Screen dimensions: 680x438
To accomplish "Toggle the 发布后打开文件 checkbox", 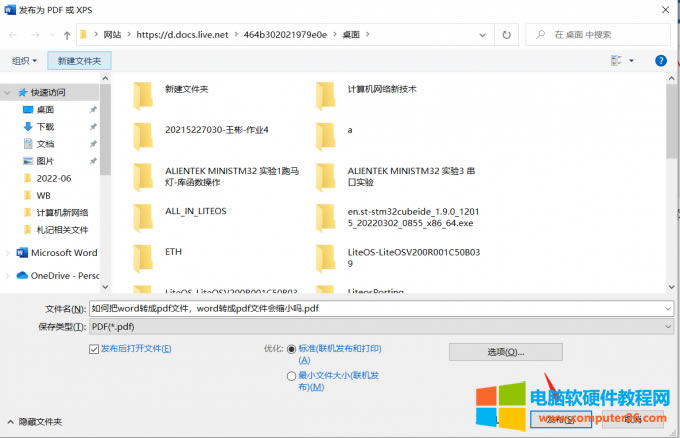I will tap(94, 349).
